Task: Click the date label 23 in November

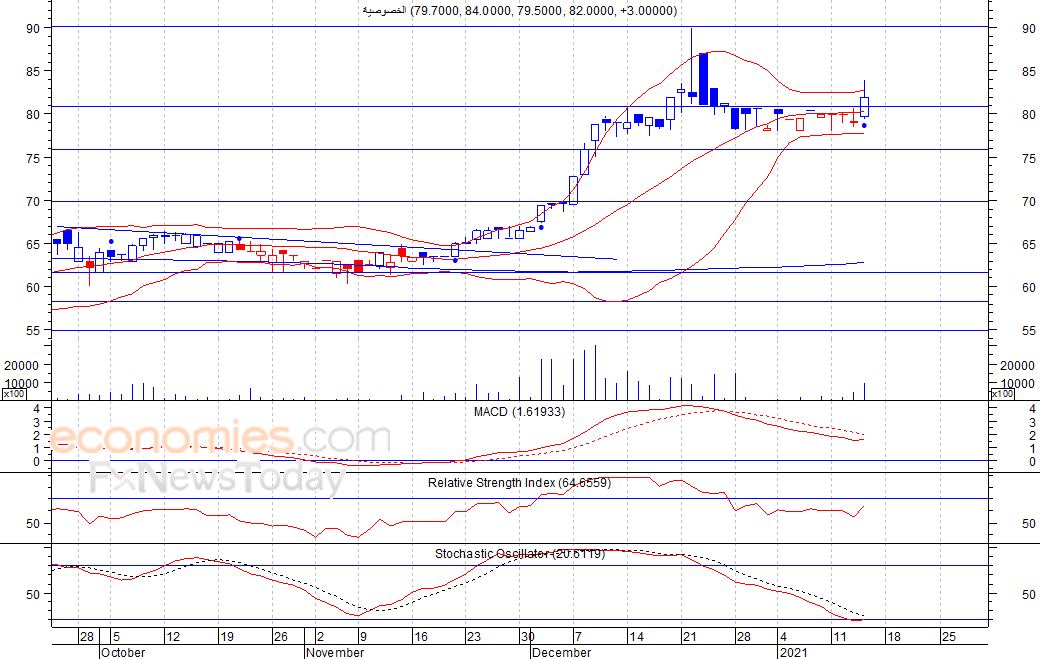Action: [474, 636]
